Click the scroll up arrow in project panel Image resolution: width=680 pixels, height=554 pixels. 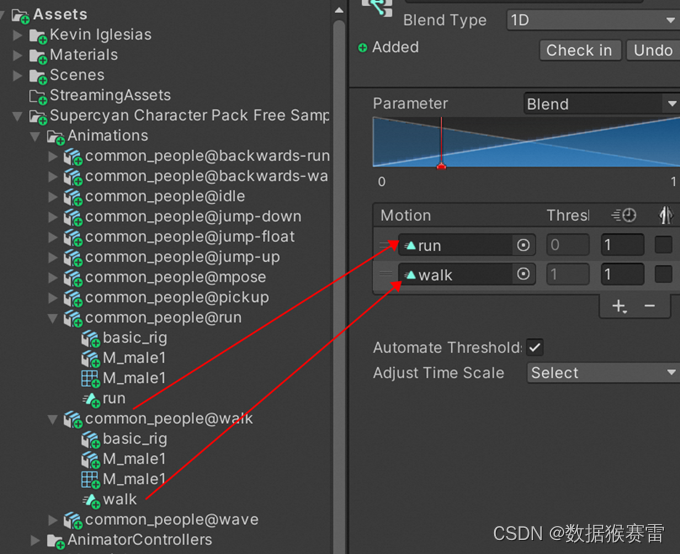pos(339,10)
